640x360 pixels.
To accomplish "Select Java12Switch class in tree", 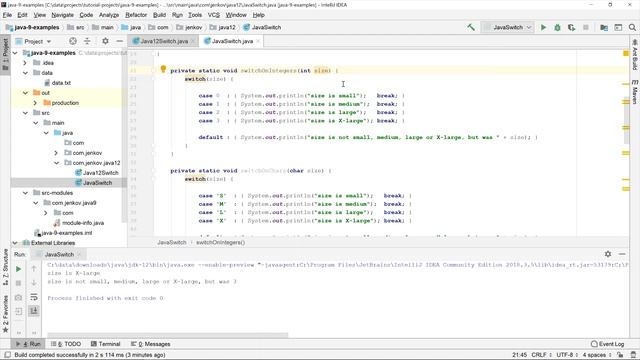I will 100,173.
